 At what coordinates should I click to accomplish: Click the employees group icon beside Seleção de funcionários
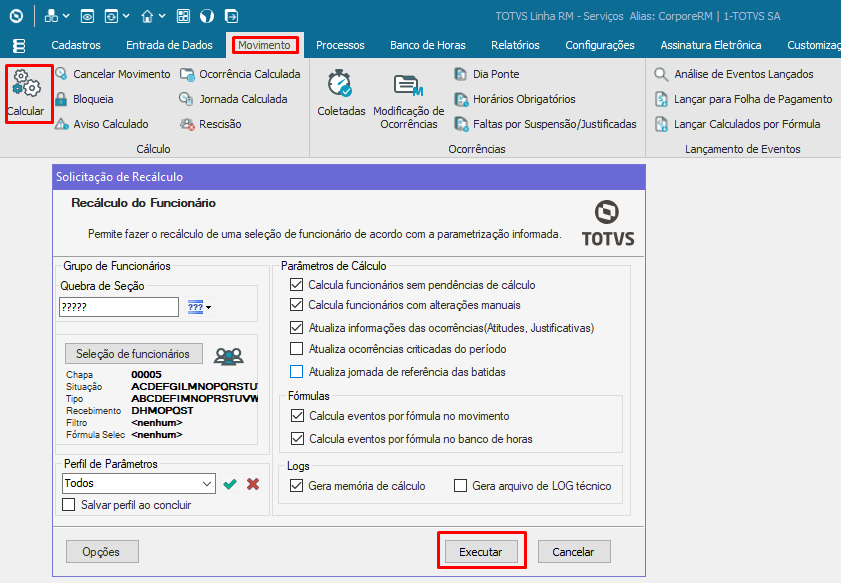point(228,356)
